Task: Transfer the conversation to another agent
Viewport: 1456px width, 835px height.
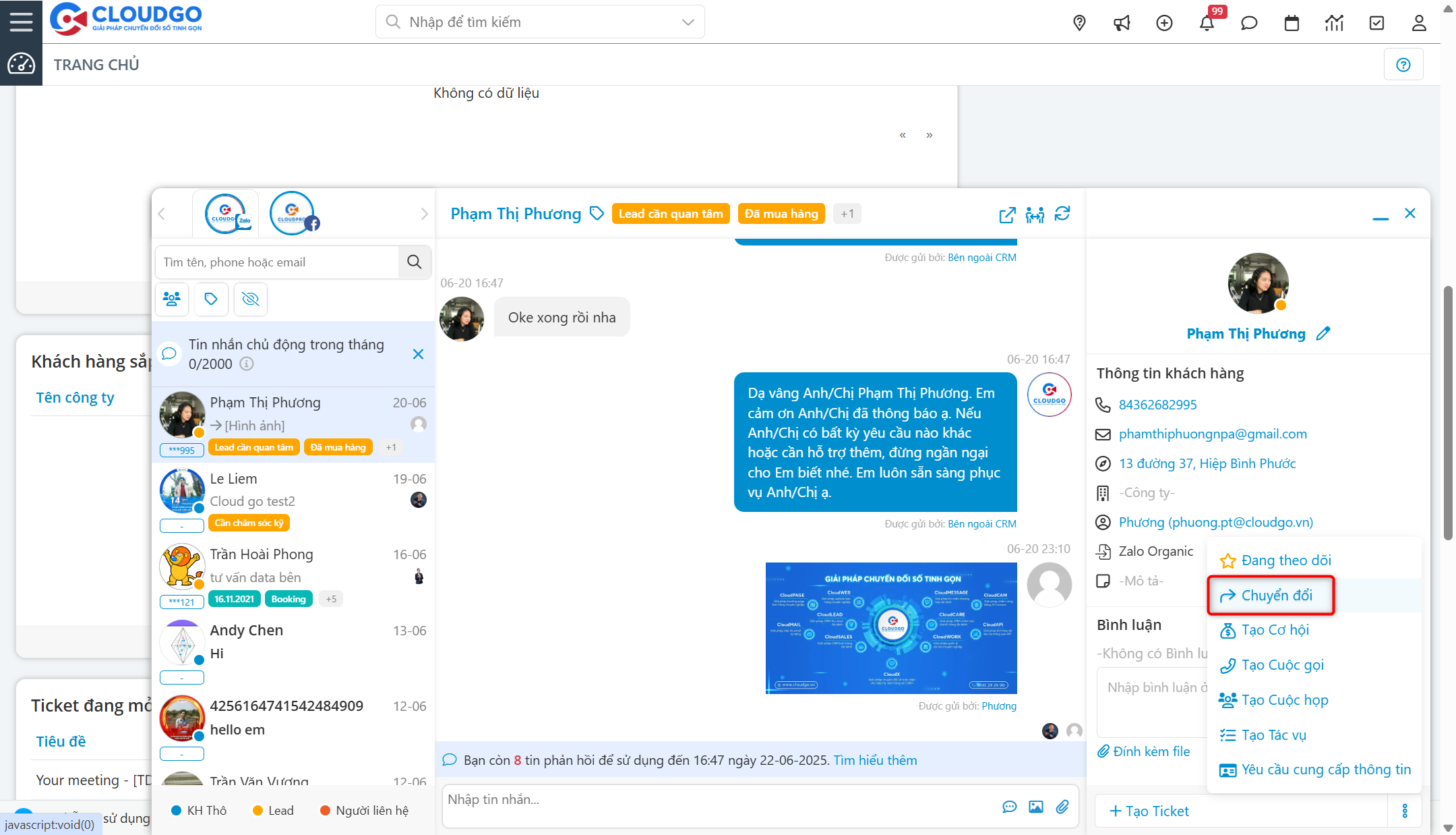Action: coord(1035,214)
